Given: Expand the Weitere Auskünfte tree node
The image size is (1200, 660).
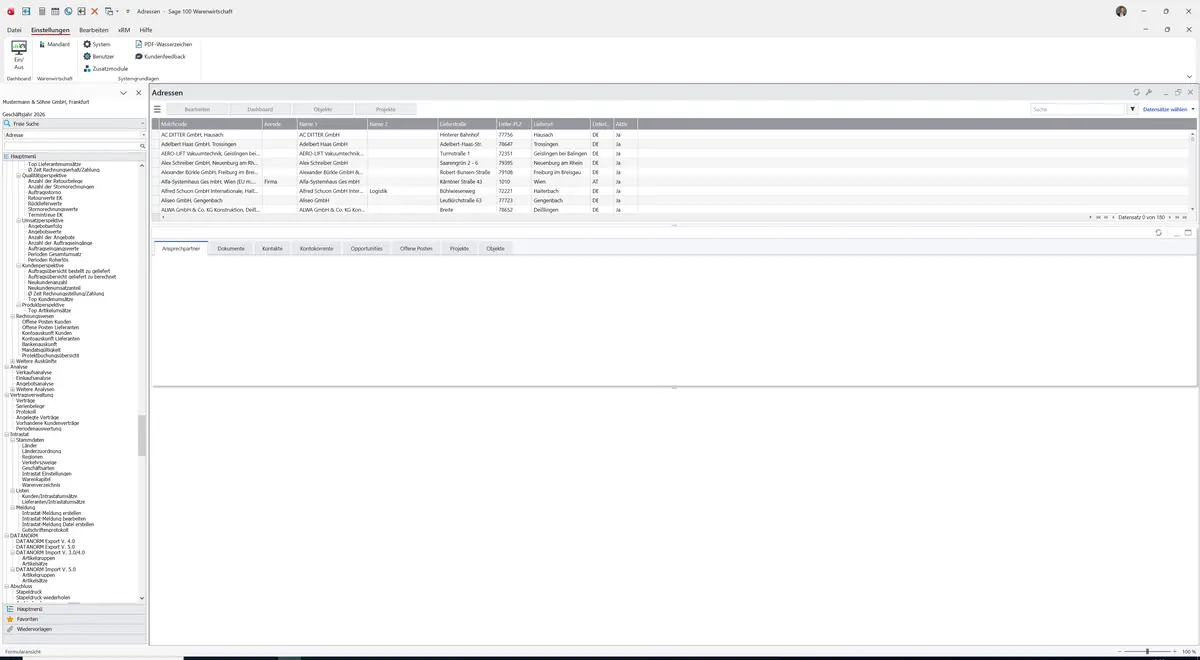Looking at the screenshot, I should (x=13, y=361).
